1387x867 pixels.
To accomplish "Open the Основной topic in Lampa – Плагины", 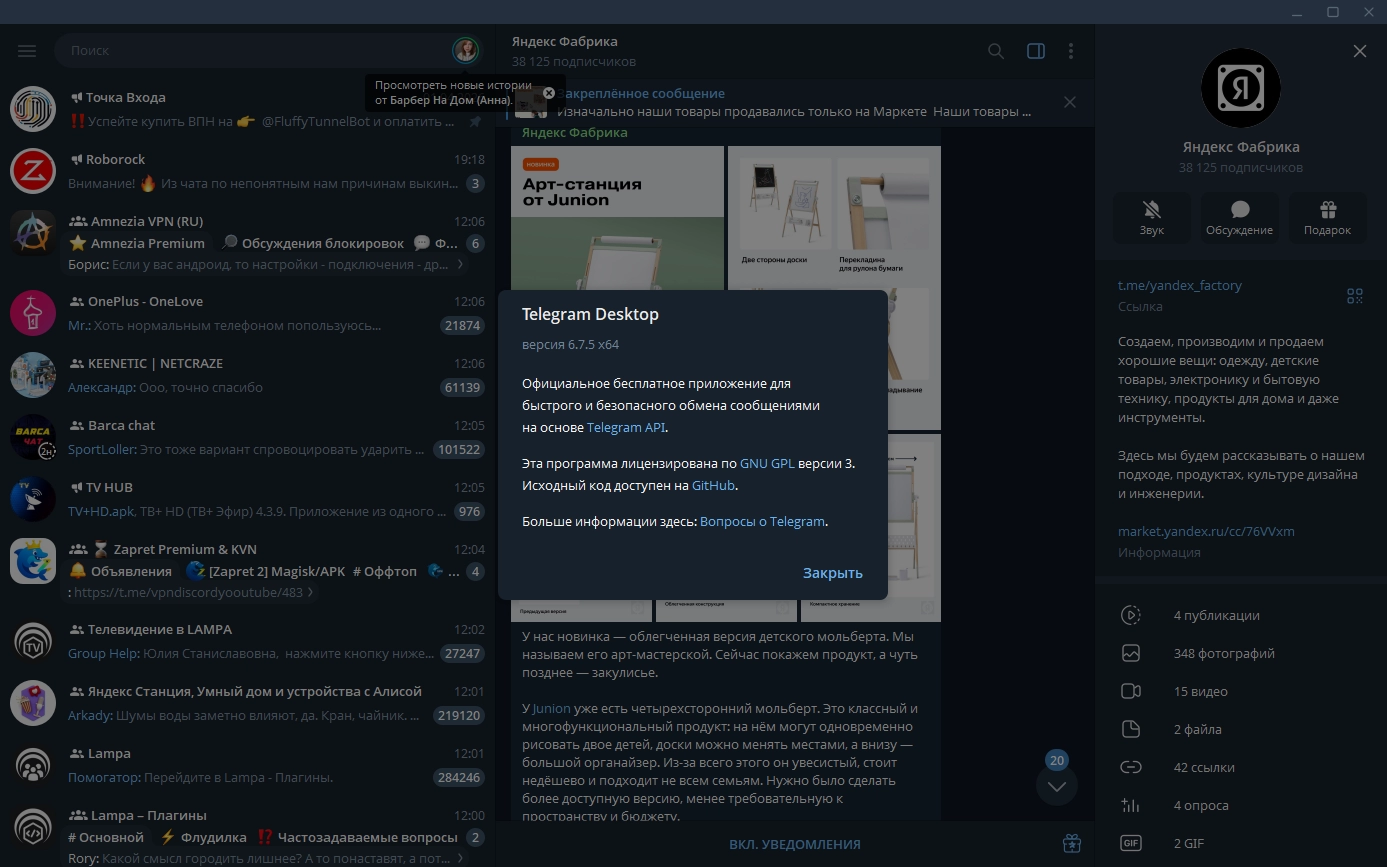I will 106,837.
